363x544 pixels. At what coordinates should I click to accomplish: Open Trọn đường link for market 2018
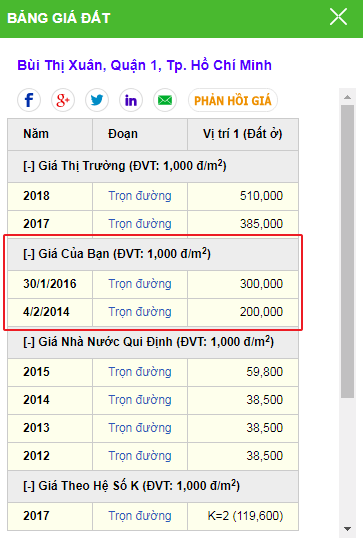140,196
